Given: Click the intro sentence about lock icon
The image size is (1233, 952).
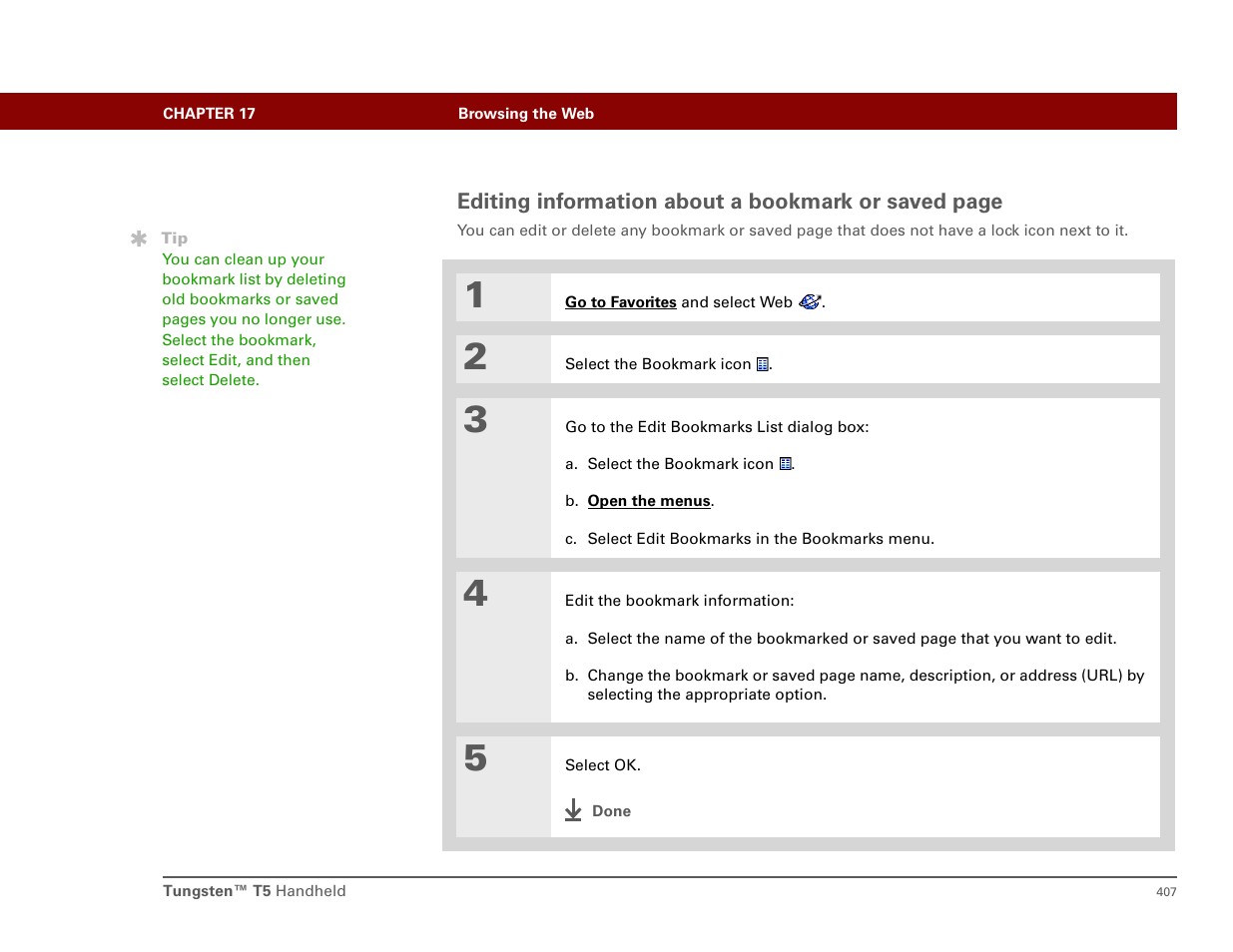Looking at the screenshot, I should 793,231.
